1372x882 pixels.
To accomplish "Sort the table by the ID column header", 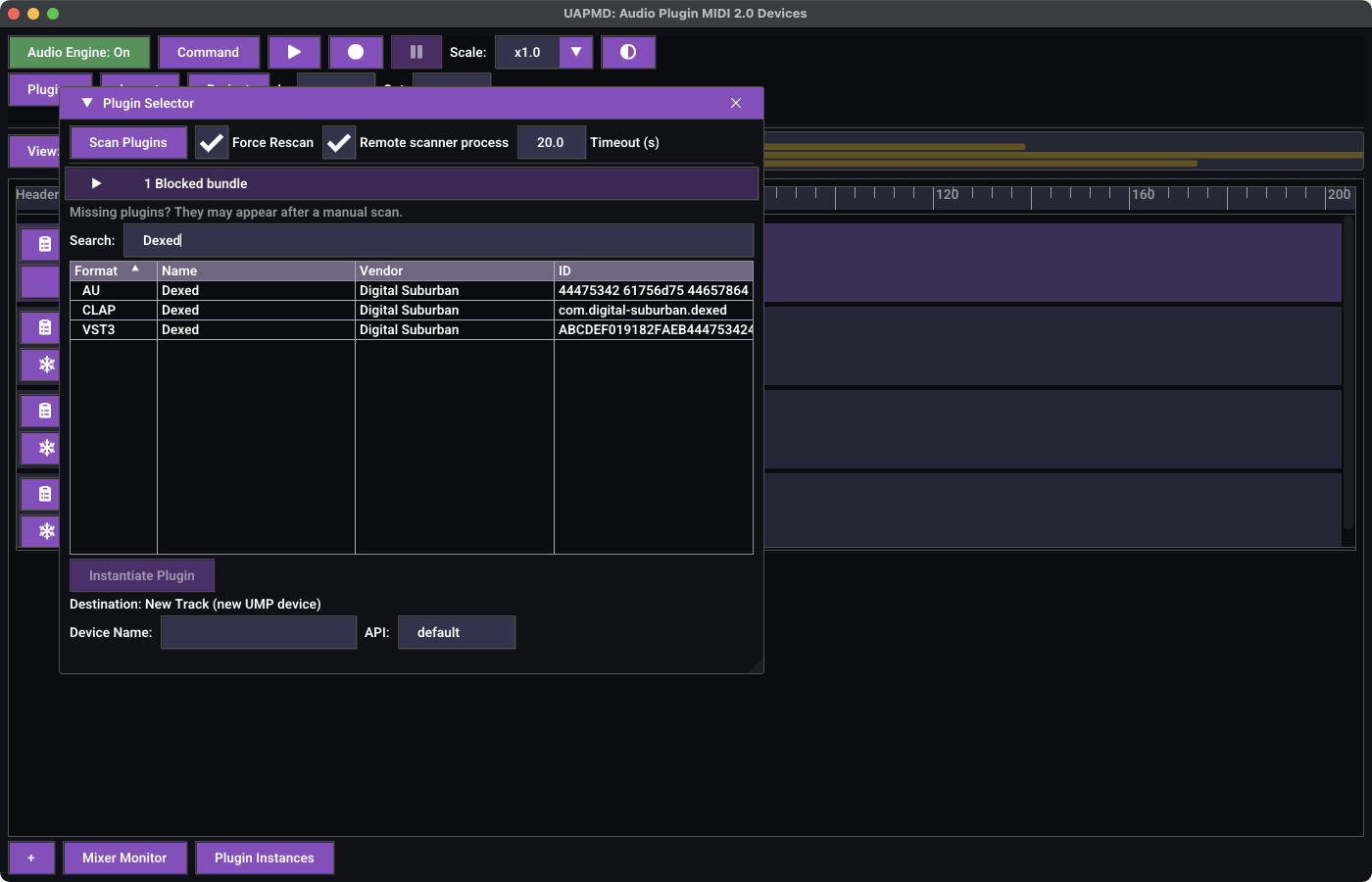I will click(x=654, y=270).
